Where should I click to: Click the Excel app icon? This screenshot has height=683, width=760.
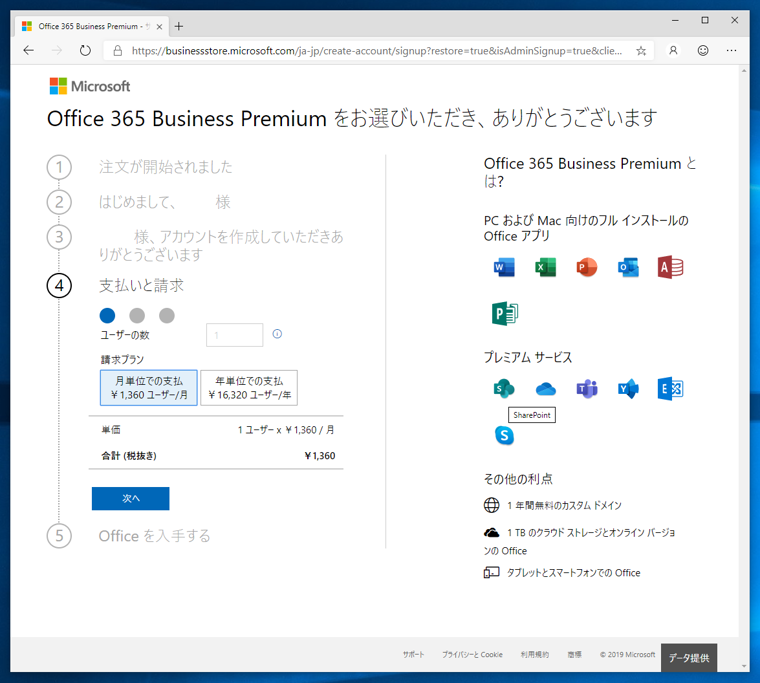(x=545, y=267)
